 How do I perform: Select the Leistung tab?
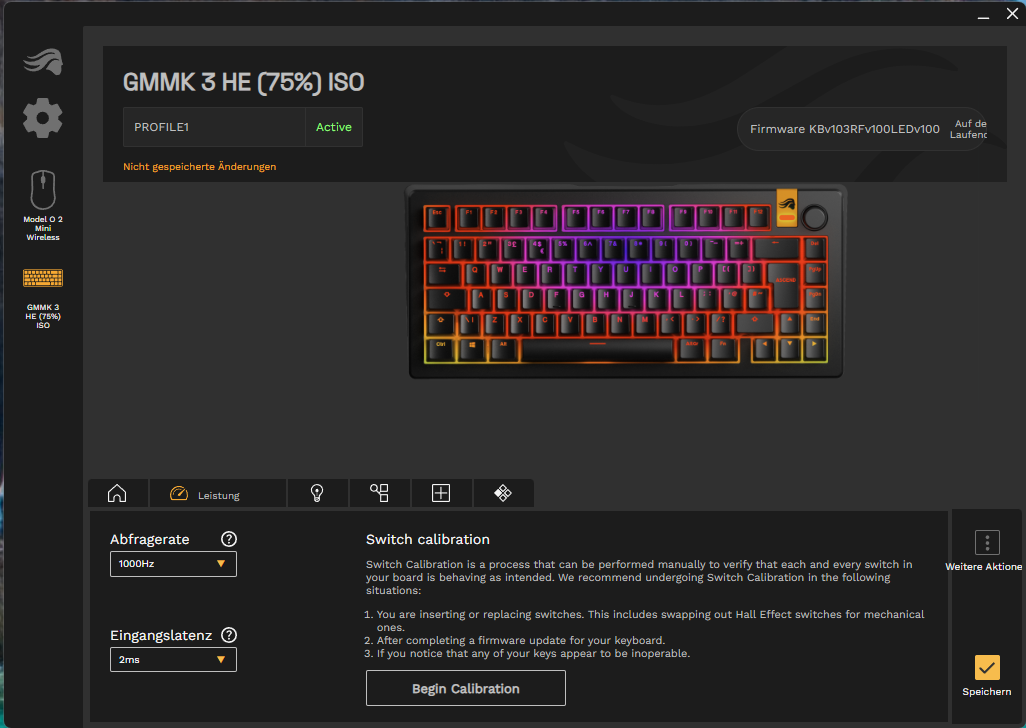pos(218,493)
